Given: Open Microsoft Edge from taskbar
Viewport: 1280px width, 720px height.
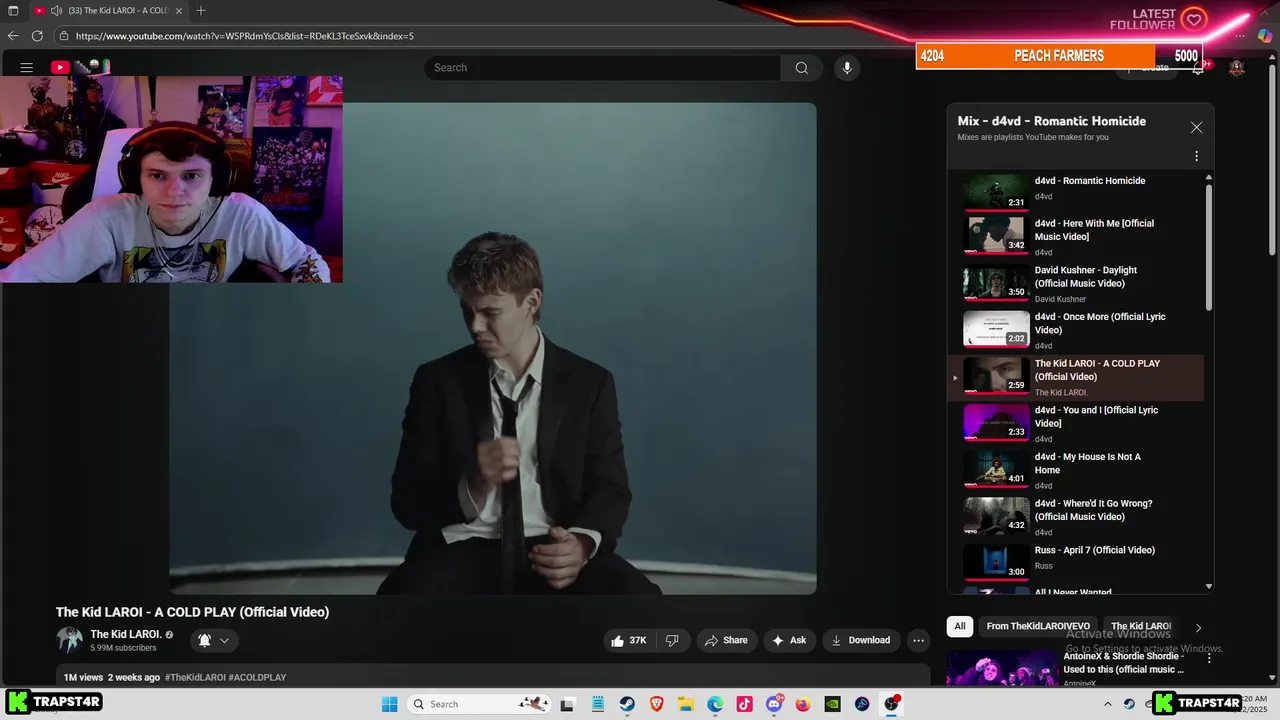Looking at the screenshot, I should [x=715, y=704].
